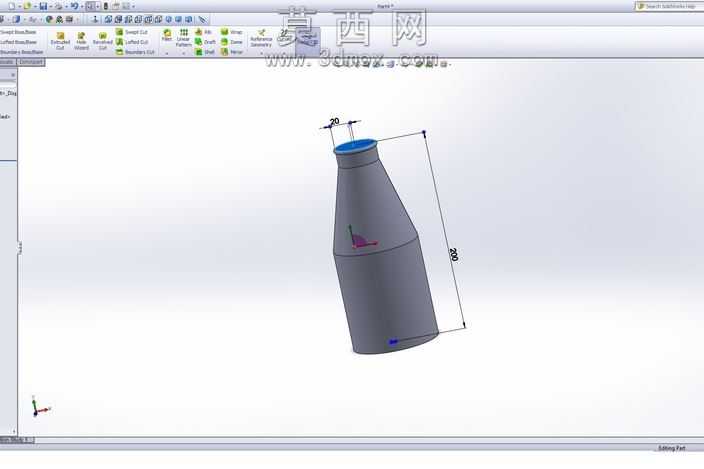
Task: Open the dropdown next to Undo
Action: click(x=82, y=6)
